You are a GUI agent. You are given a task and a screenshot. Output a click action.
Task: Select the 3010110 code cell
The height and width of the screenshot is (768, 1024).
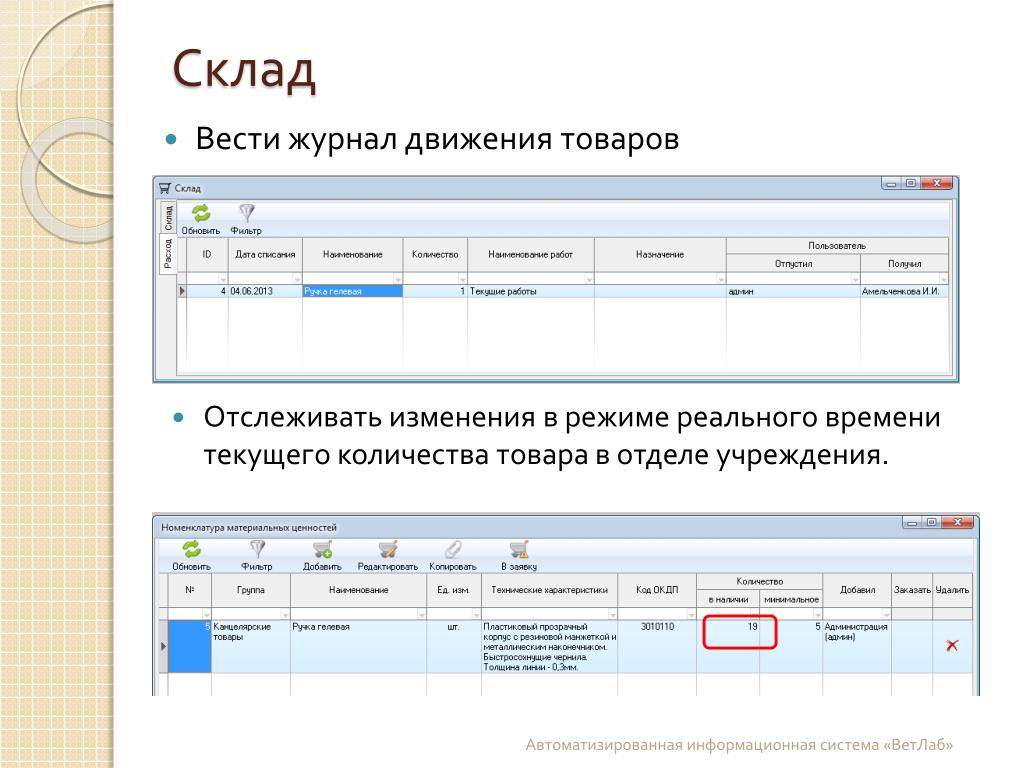pyautogui.click(x=657, y=647)
